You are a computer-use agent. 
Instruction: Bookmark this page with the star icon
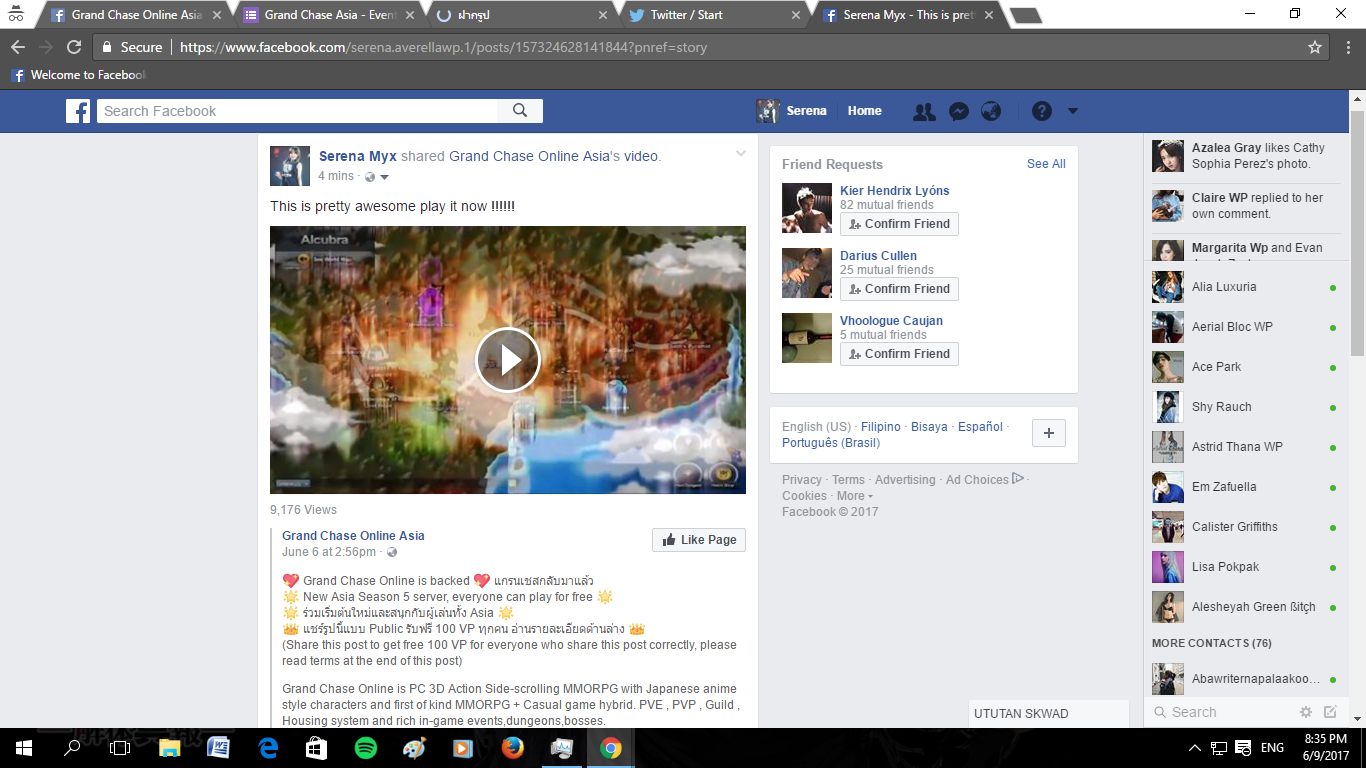point(1315,47)
